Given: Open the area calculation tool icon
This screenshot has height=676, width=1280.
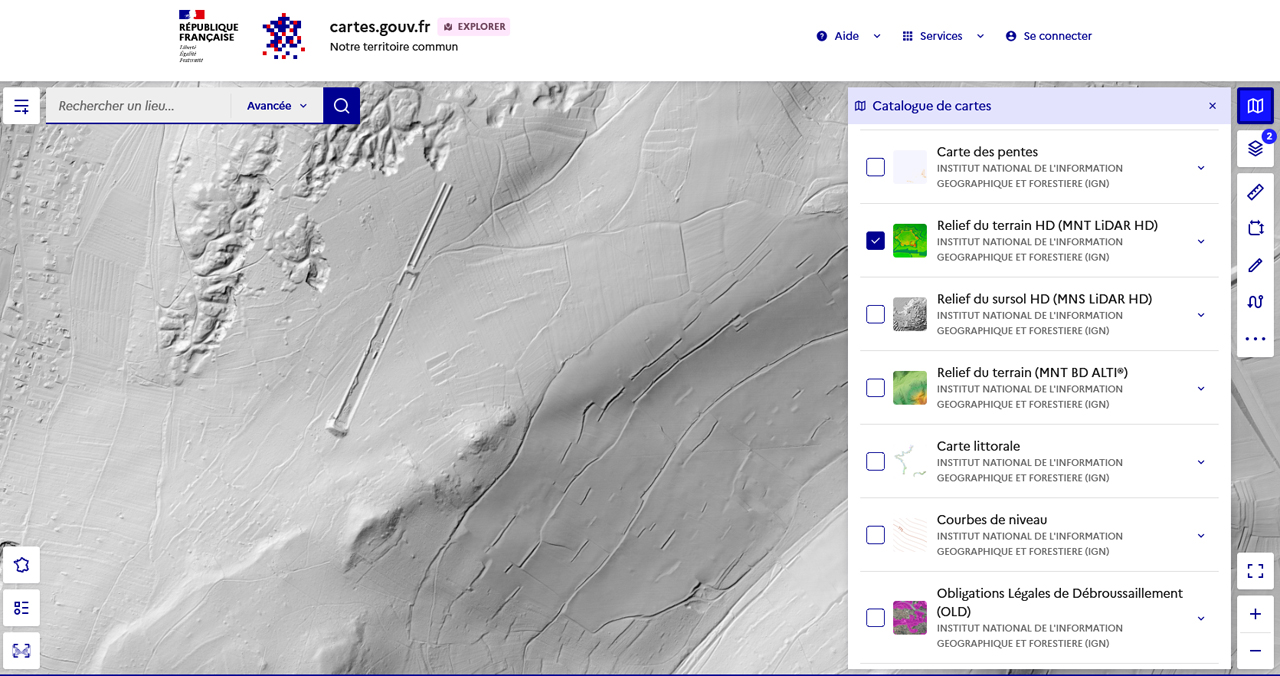Looking at the screenshot, I should (1255, 228).
